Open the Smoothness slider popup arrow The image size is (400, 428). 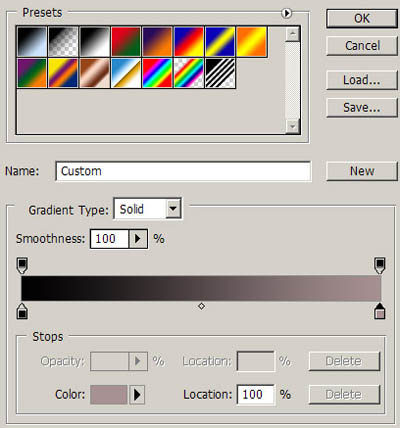point(138,239)
